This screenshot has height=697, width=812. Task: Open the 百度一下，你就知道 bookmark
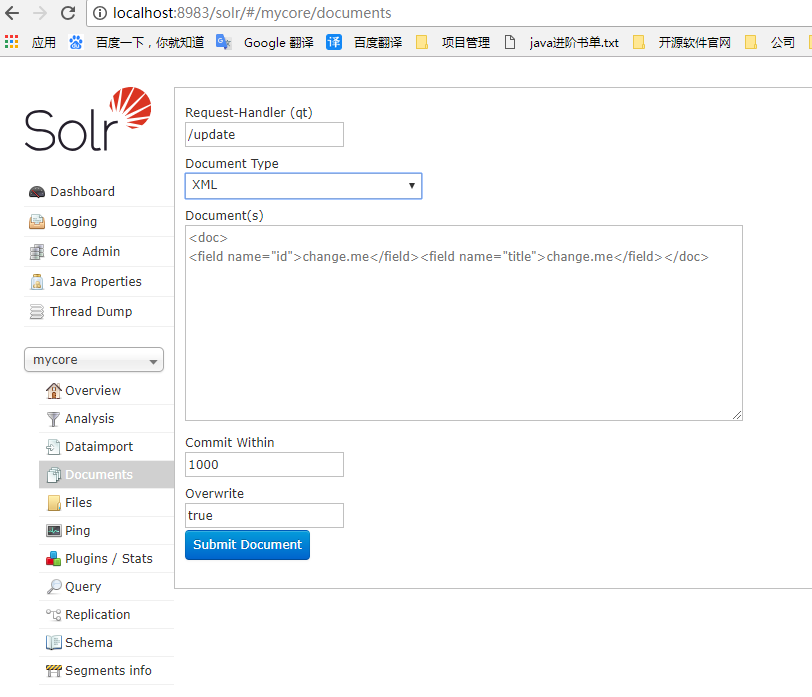[137, 42]
